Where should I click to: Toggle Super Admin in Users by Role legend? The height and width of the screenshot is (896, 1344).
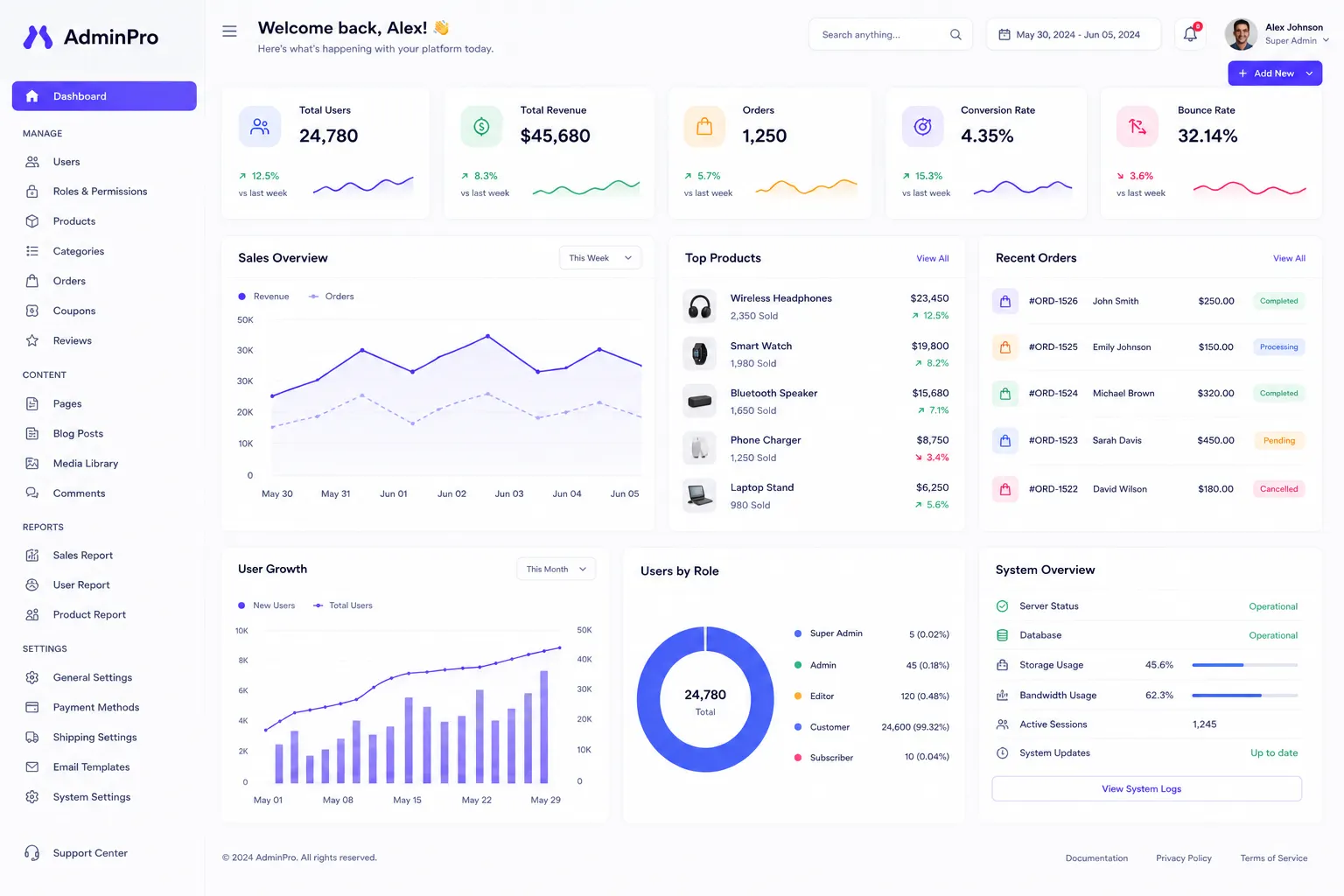click(x=828, y=633)
